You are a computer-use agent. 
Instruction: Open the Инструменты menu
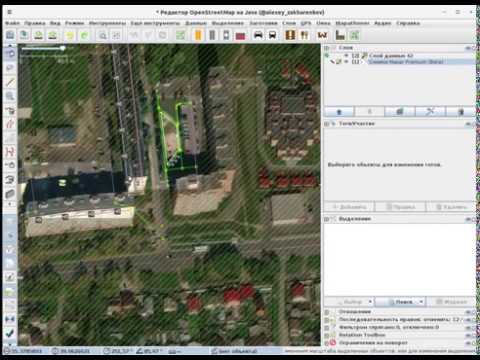coord(107,23)
